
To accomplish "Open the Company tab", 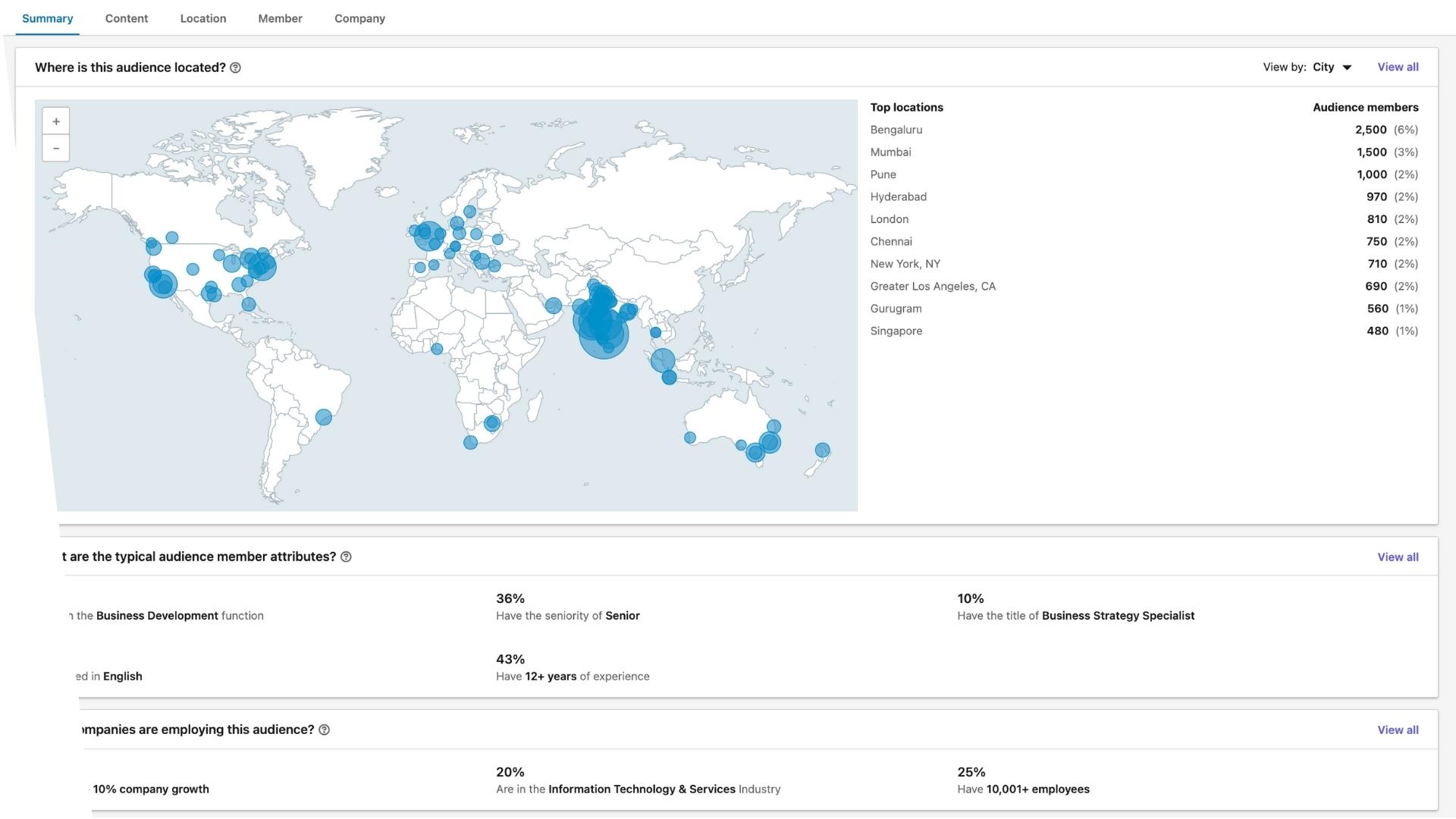I will (359, 18).
